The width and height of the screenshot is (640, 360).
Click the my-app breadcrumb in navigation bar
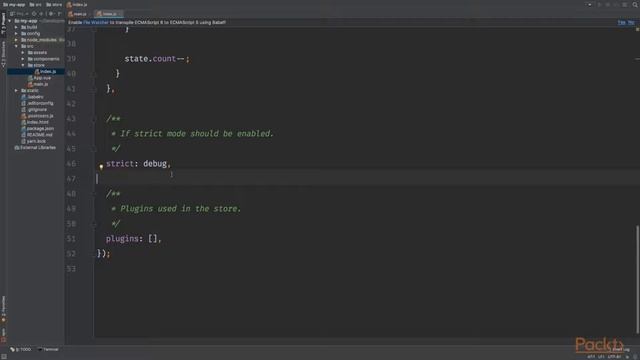[14, 4]
